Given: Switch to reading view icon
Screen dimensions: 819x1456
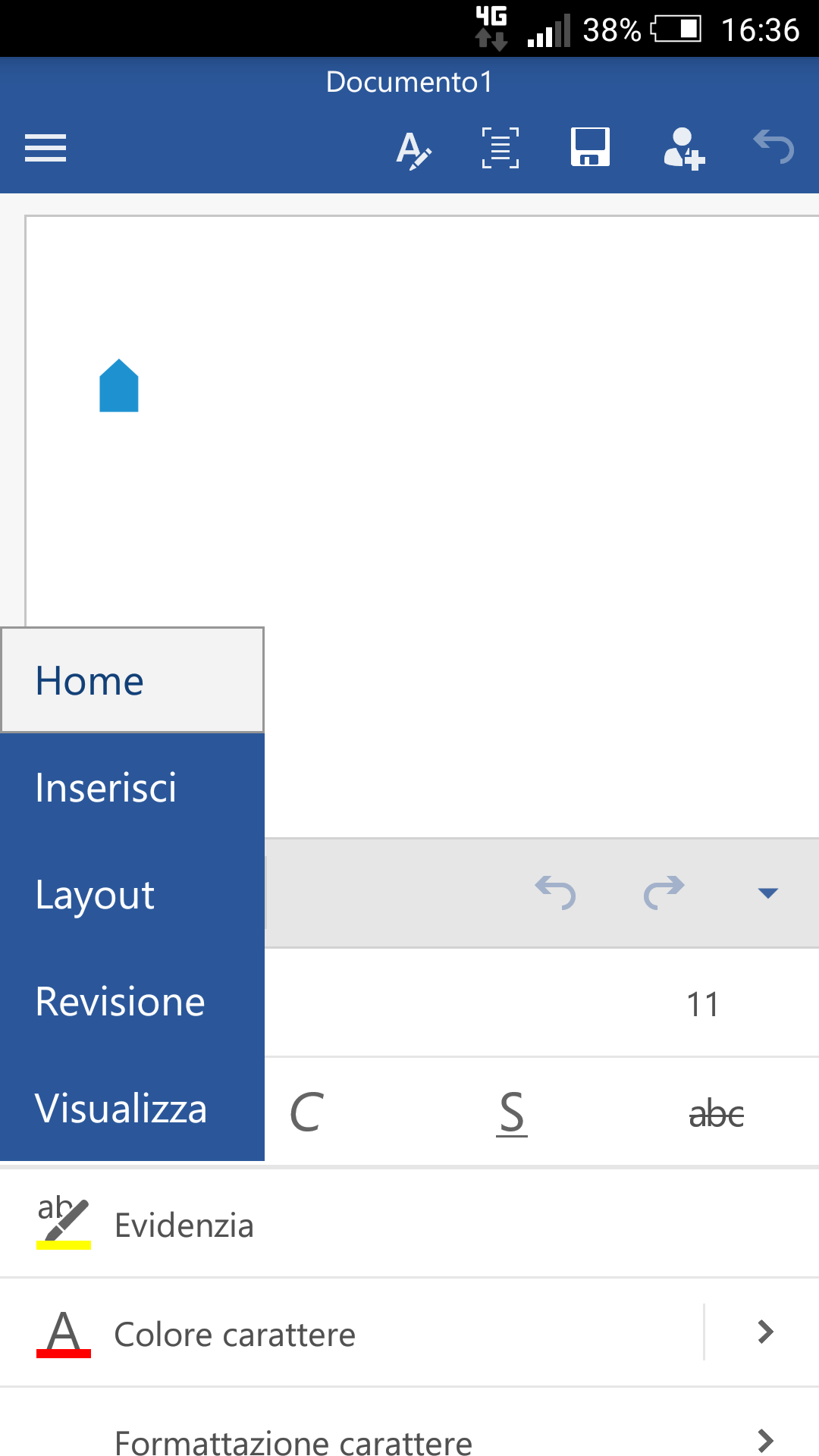Looking at the screenshot, I should (500, 148).
